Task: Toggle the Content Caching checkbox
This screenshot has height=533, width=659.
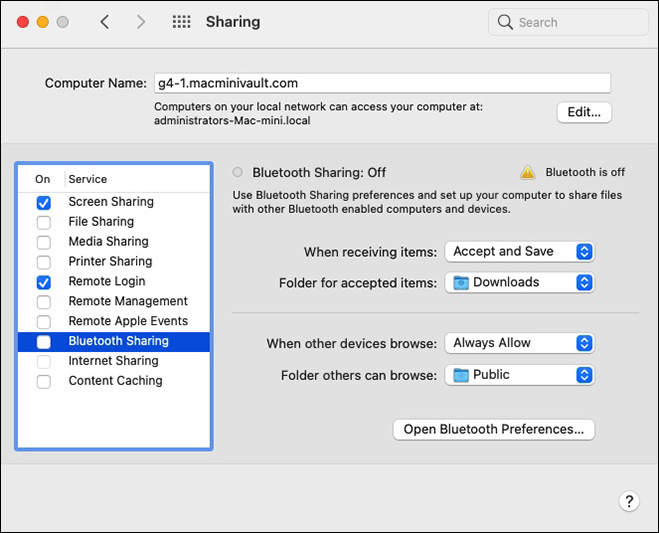Action: 44,381
